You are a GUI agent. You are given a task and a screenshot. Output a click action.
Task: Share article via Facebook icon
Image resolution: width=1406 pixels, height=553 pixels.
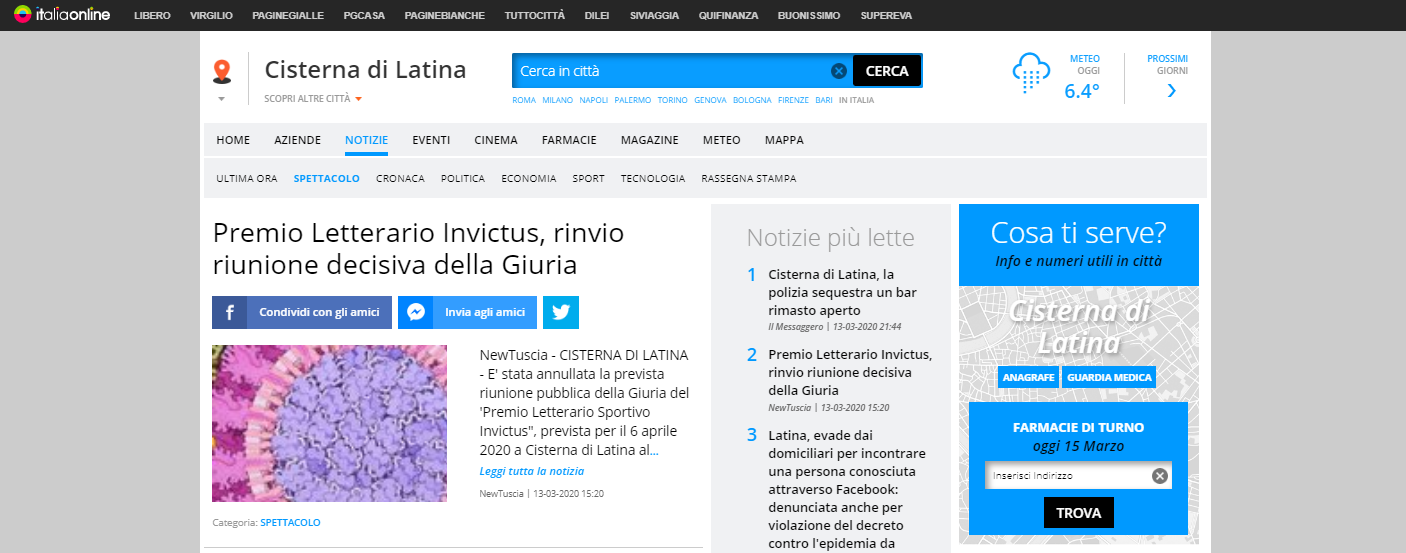[229, 312]
